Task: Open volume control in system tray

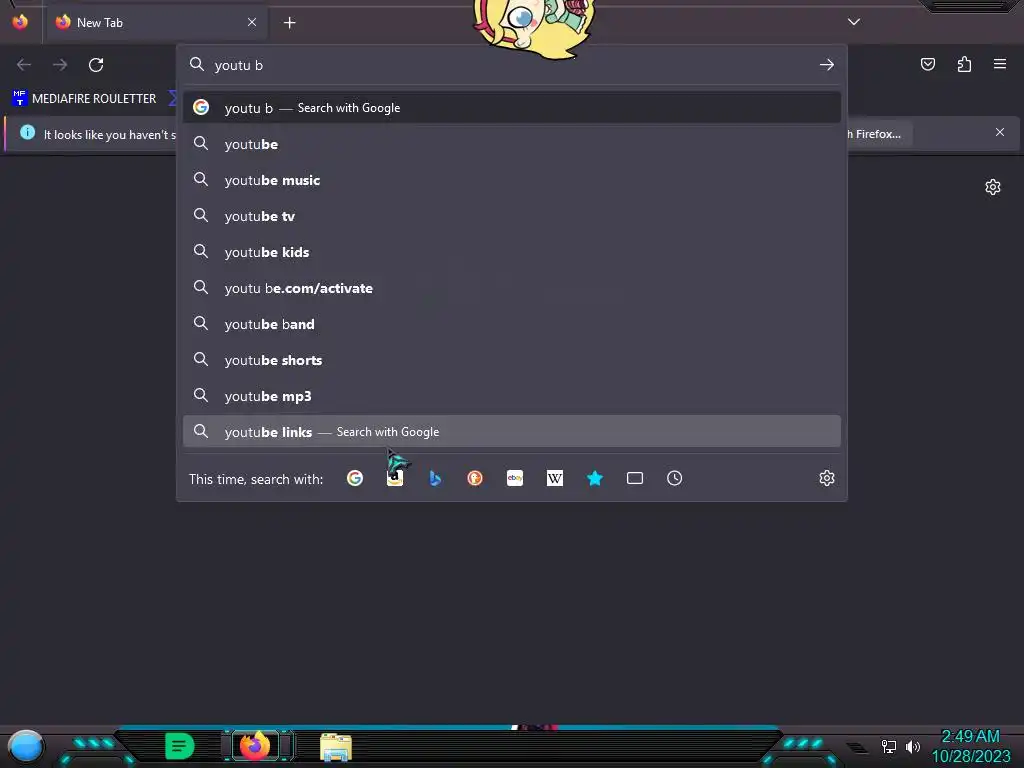Action: (912, 746)
